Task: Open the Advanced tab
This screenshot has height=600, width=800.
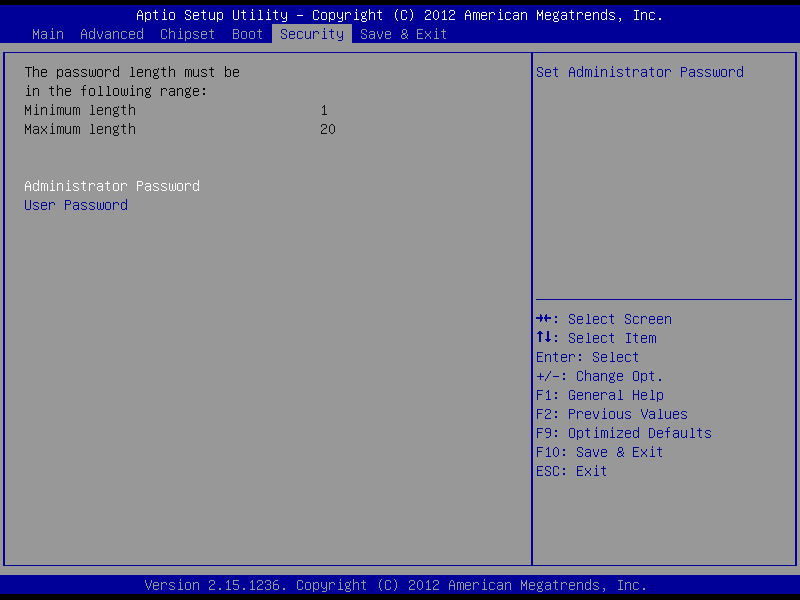Action: tap(112, 34)
